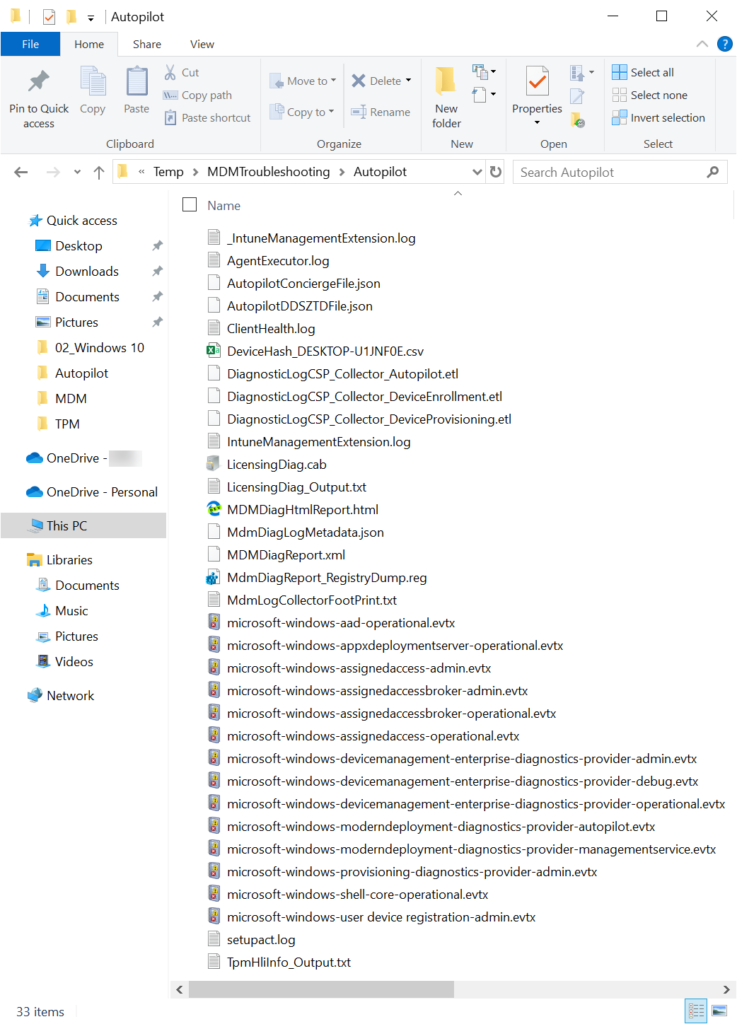Click registry icon of MdmDiagReport_RegistryDump.reg
The height and width of the screenshot is (1024, 737).
tap(213, 577)
